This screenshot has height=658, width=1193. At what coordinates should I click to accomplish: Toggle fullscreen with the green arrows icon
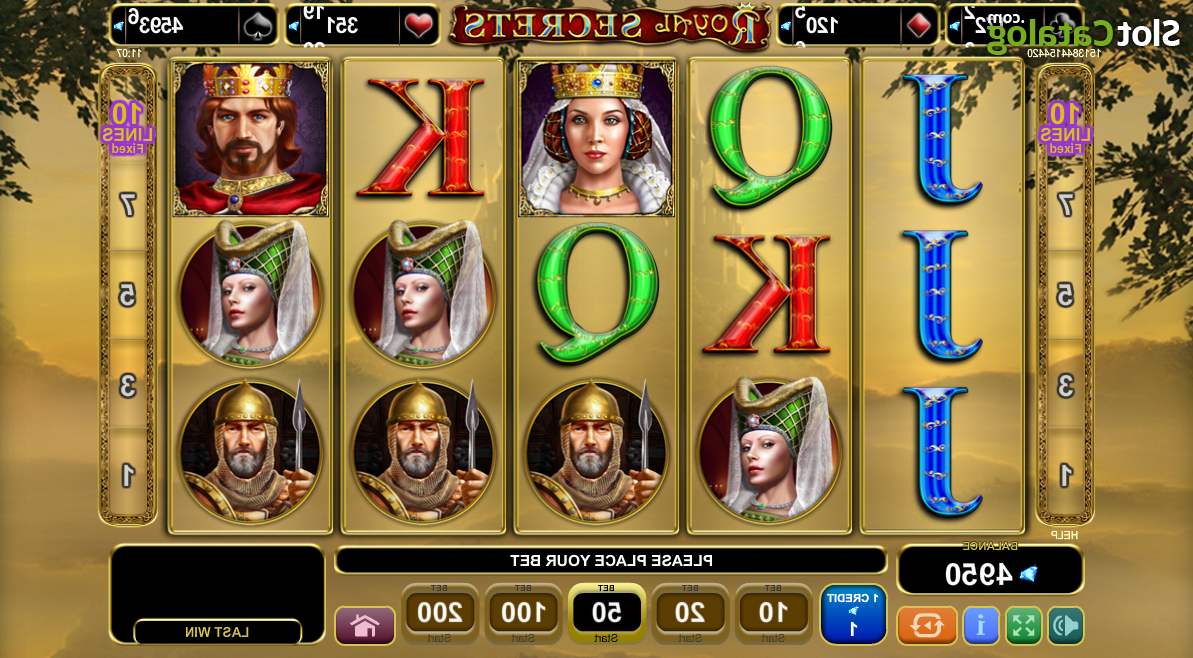1023,625
